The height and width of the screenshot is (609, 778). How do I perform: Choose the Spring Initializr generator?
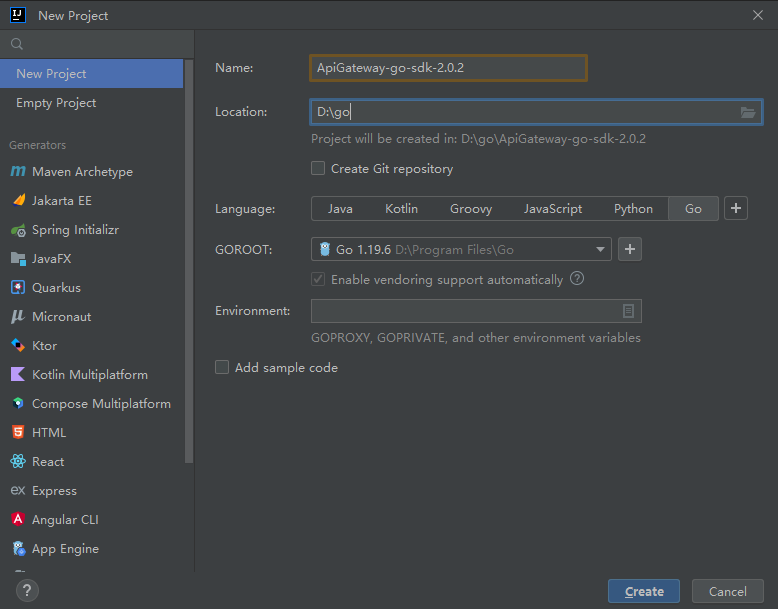[75, 230]
